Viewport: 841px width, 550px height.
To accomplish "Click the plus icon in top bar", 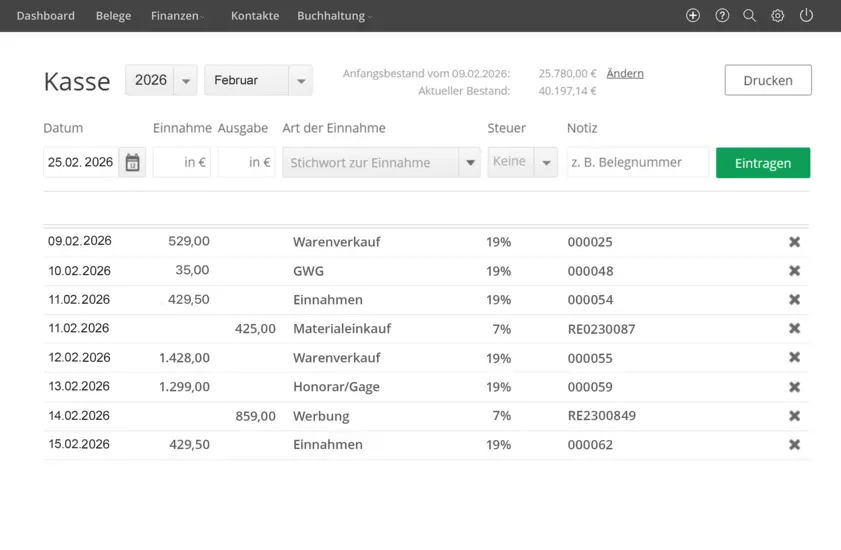I will coord(693,16).
